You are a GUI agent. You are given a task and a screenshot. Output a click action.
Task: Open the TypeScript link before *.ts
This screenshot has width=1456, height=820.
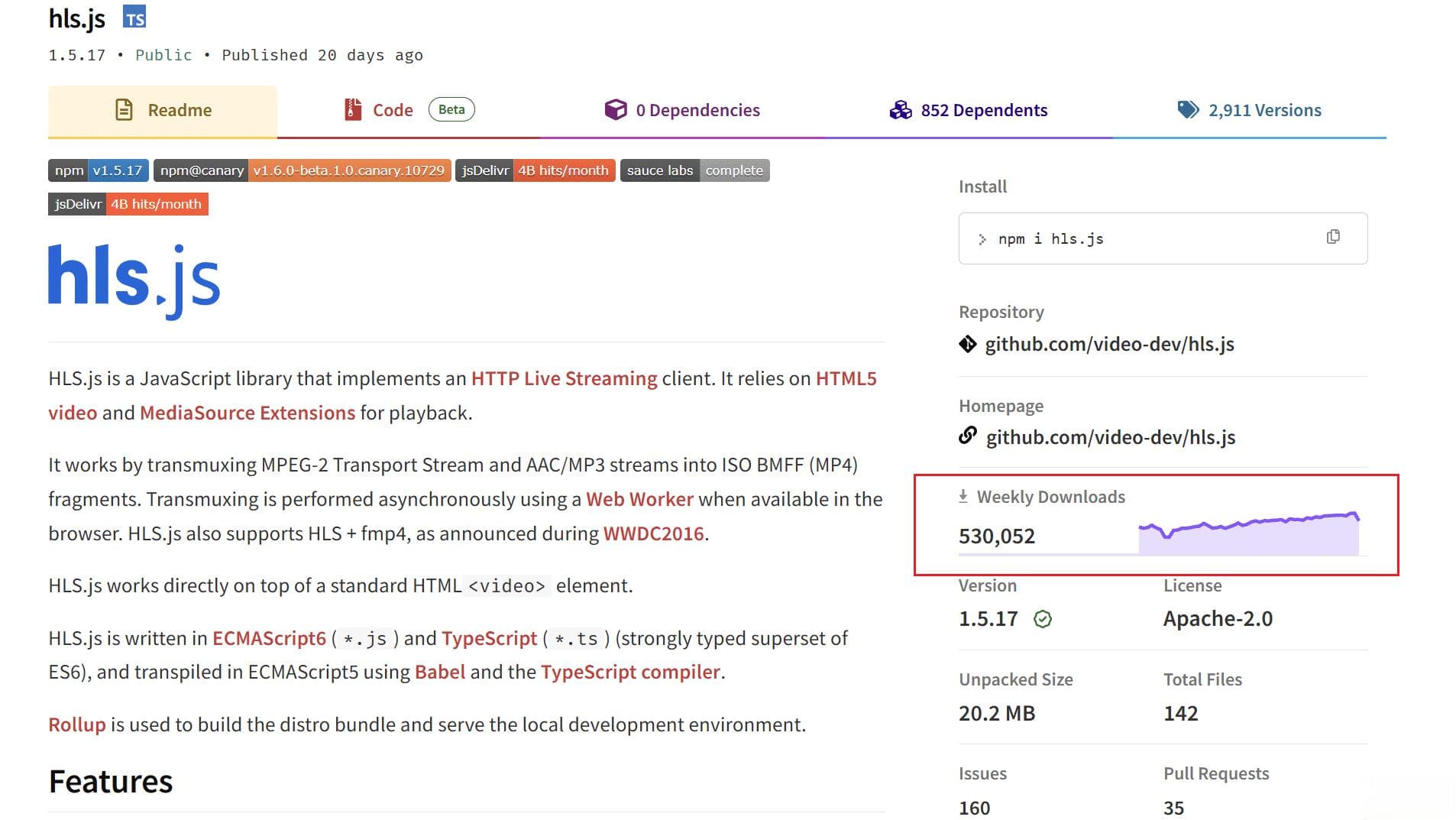click(489, 639)
